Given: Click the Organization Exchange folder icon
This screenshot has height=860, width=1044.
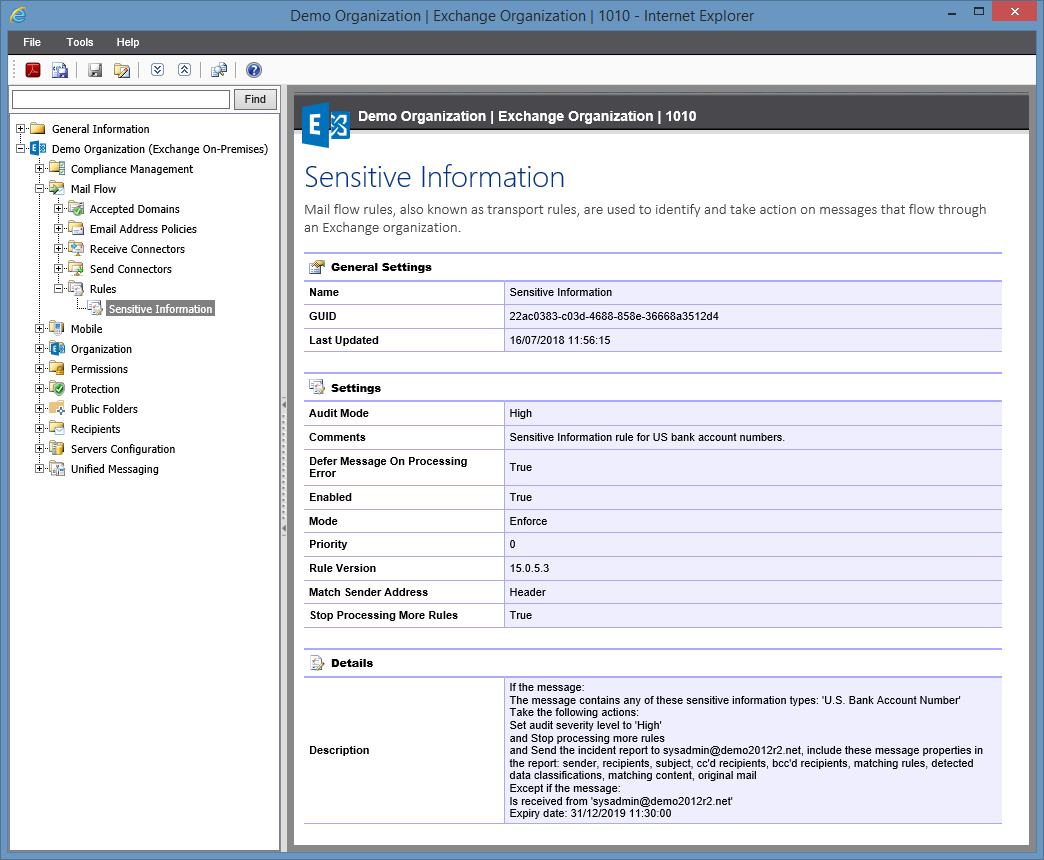Looking at the screenshot, I should coord(57,349).
